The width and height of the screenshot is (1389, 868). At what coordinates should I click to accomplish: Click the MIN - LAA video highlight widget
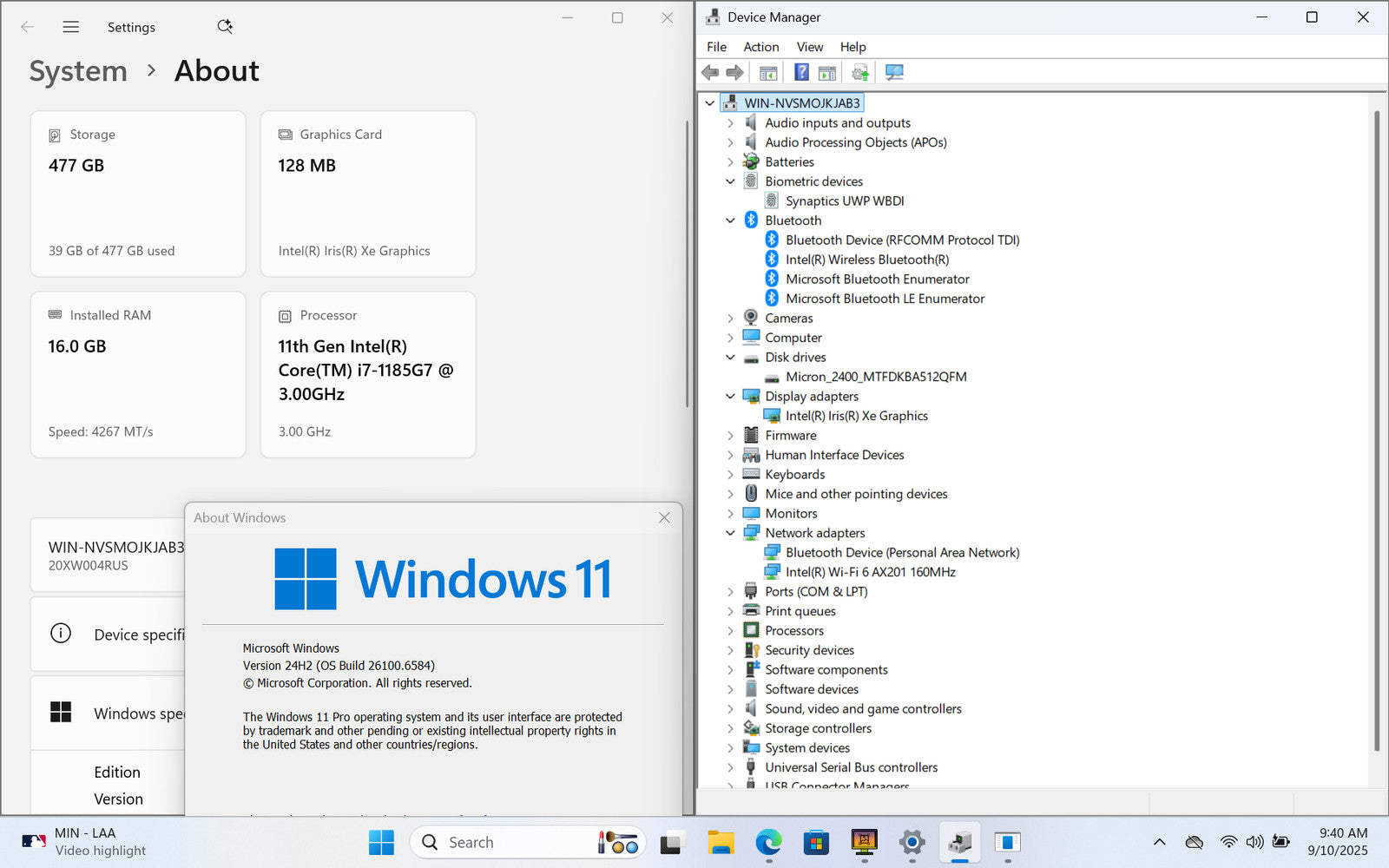pyautogui.click(x=84, y=842)
